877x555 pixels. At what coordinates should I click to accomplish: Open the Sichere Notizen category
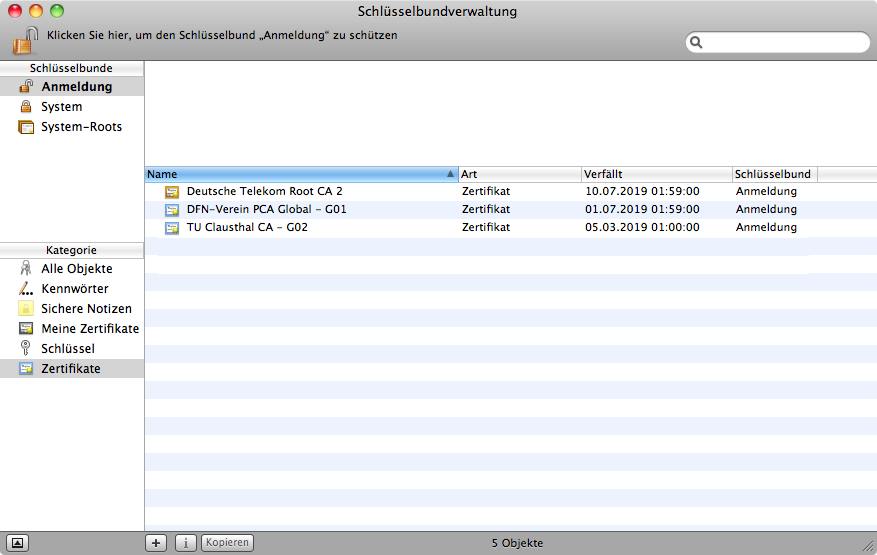coord(86,309)
